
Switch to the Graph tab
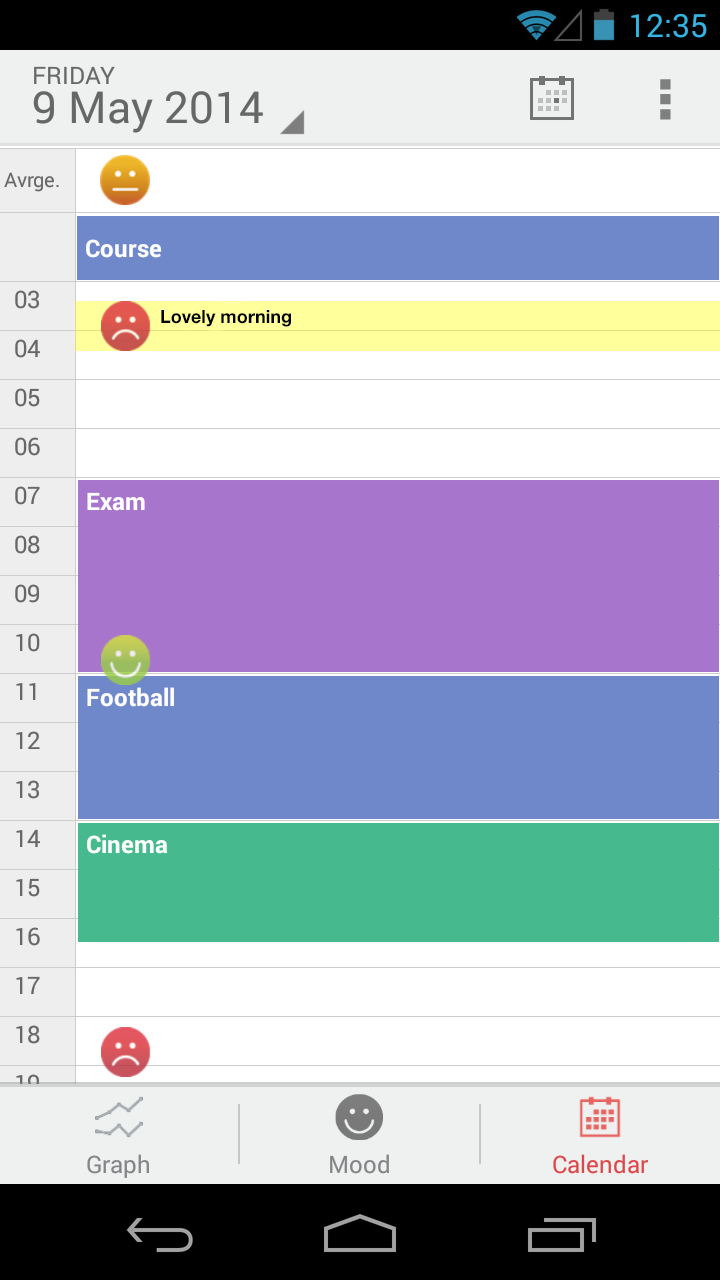pos(118,1136)
